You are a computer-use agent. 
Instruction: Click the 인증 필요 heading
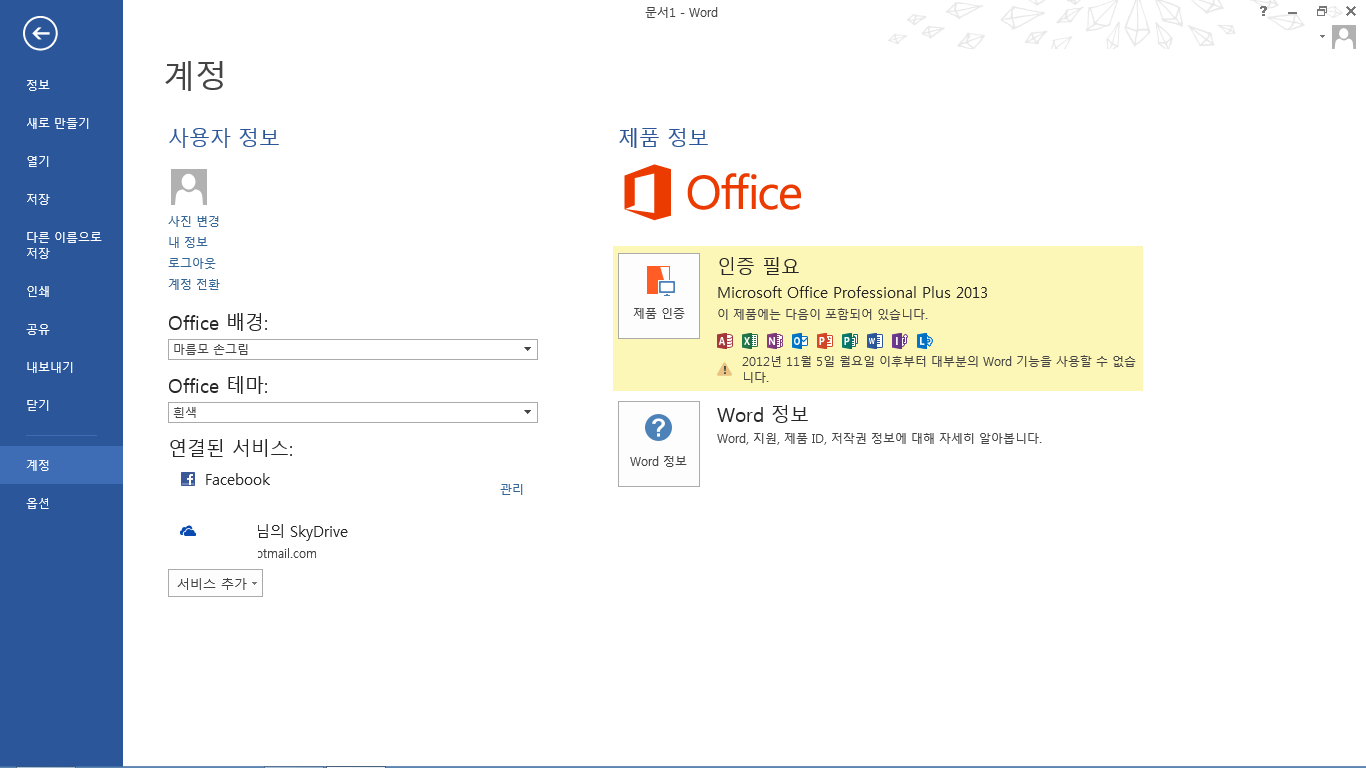pyautogui.click(x=759, y=266)
